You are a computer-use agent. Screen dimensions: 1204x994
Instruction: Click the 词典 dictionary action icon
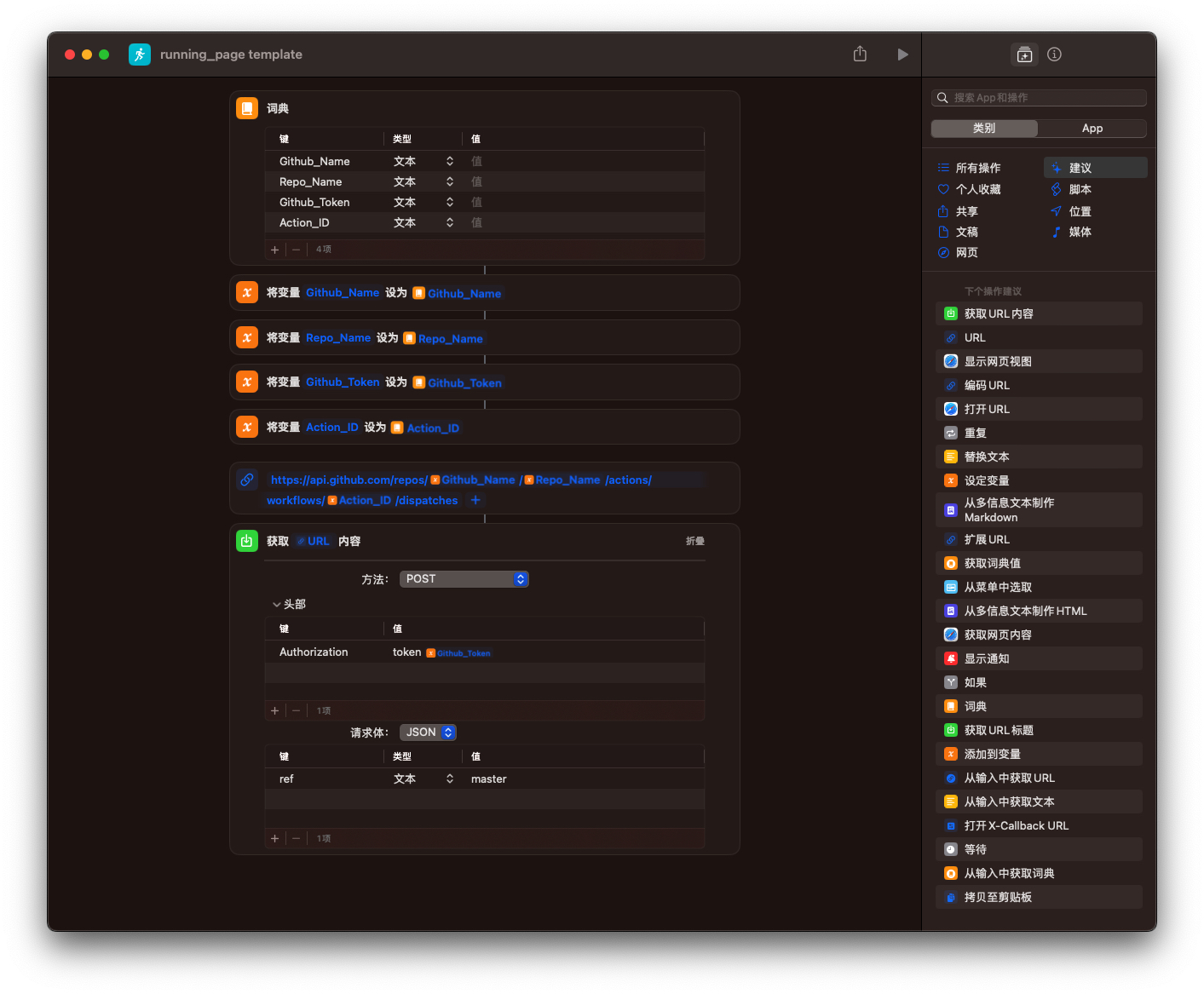pyautogui.click(x=247, y=108)
